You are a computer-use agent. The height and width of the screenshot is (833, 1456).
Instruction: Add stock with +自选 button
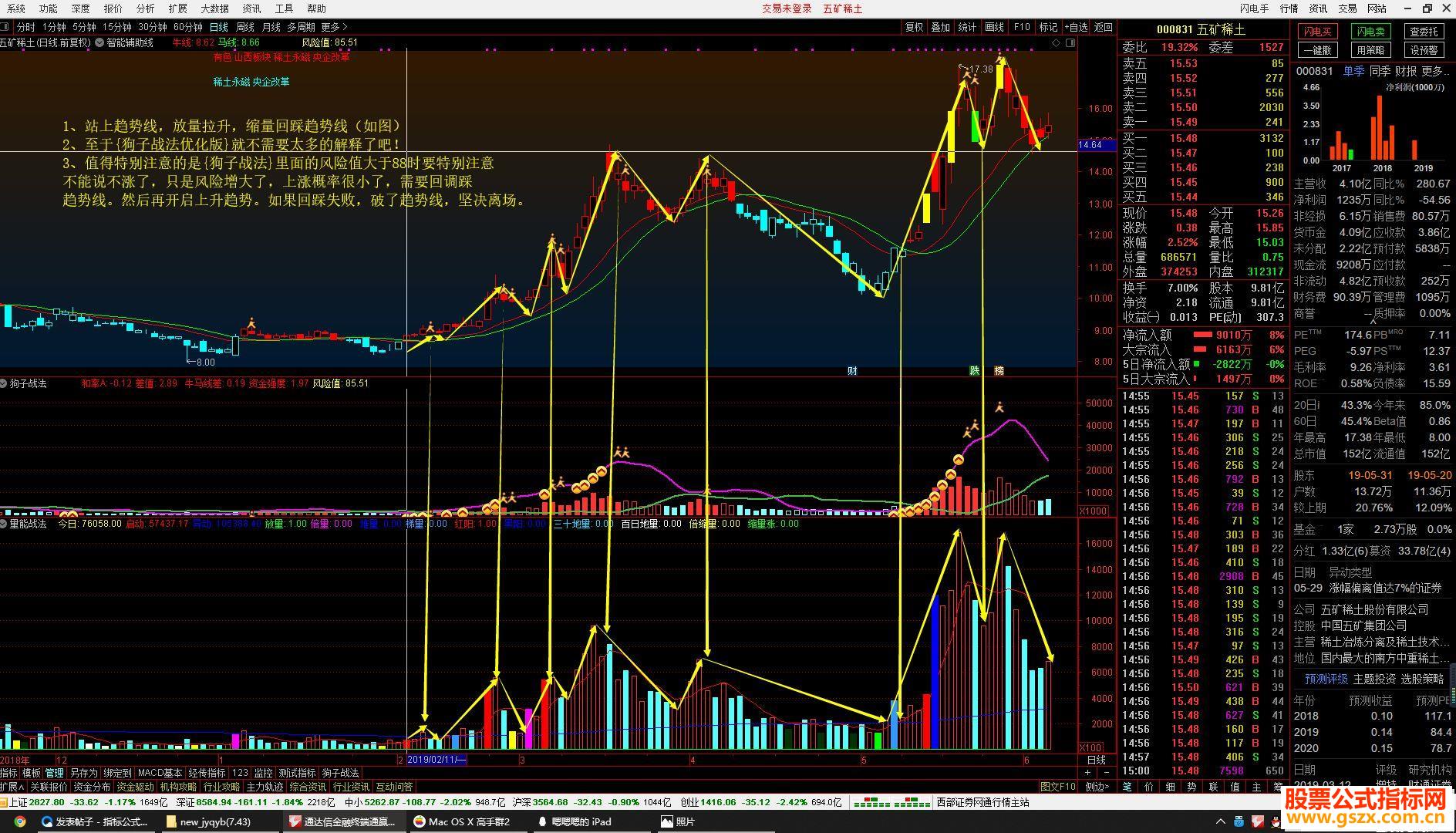(1076, 27)
